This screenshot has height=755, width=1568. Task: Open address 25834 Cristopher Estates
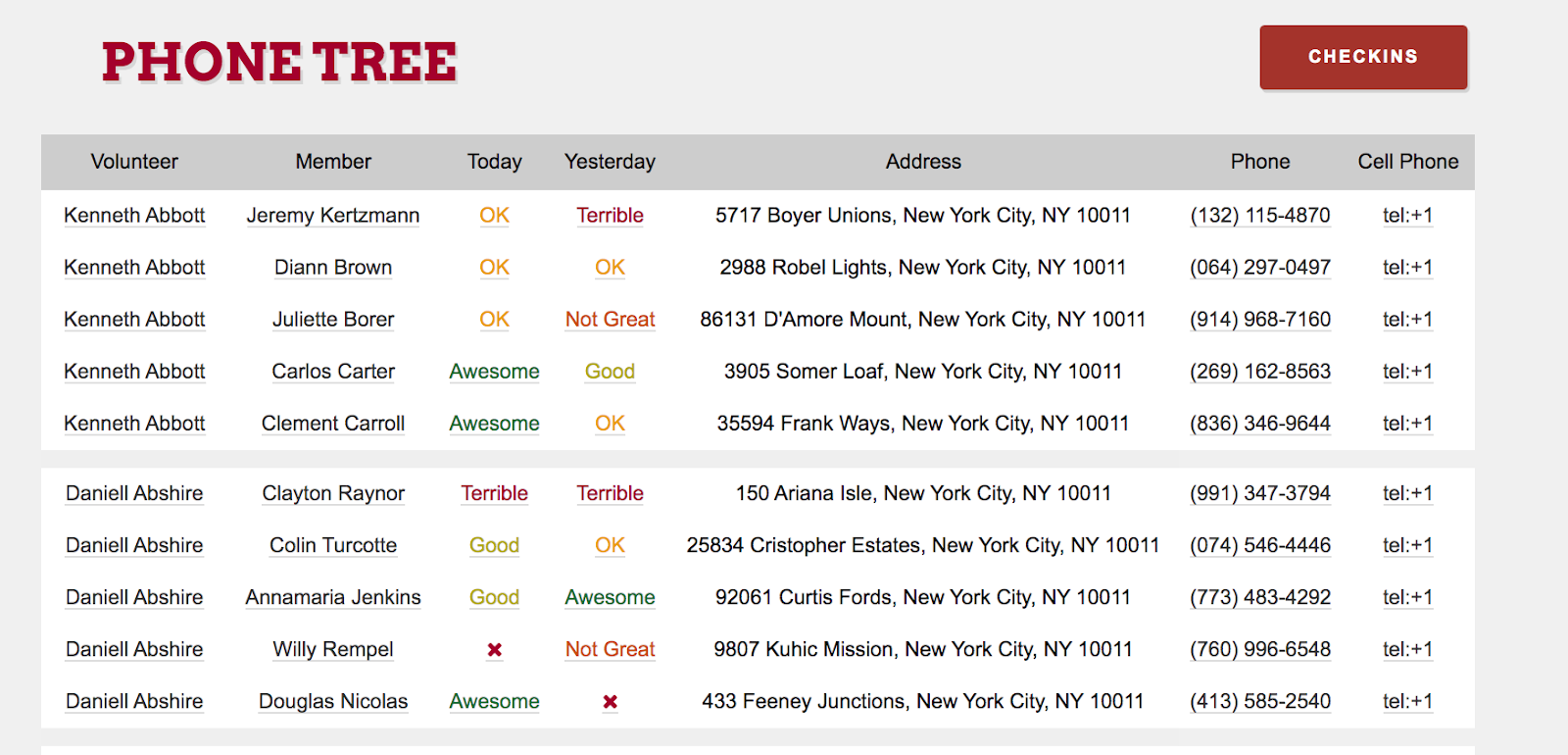[x=922, y=545]
